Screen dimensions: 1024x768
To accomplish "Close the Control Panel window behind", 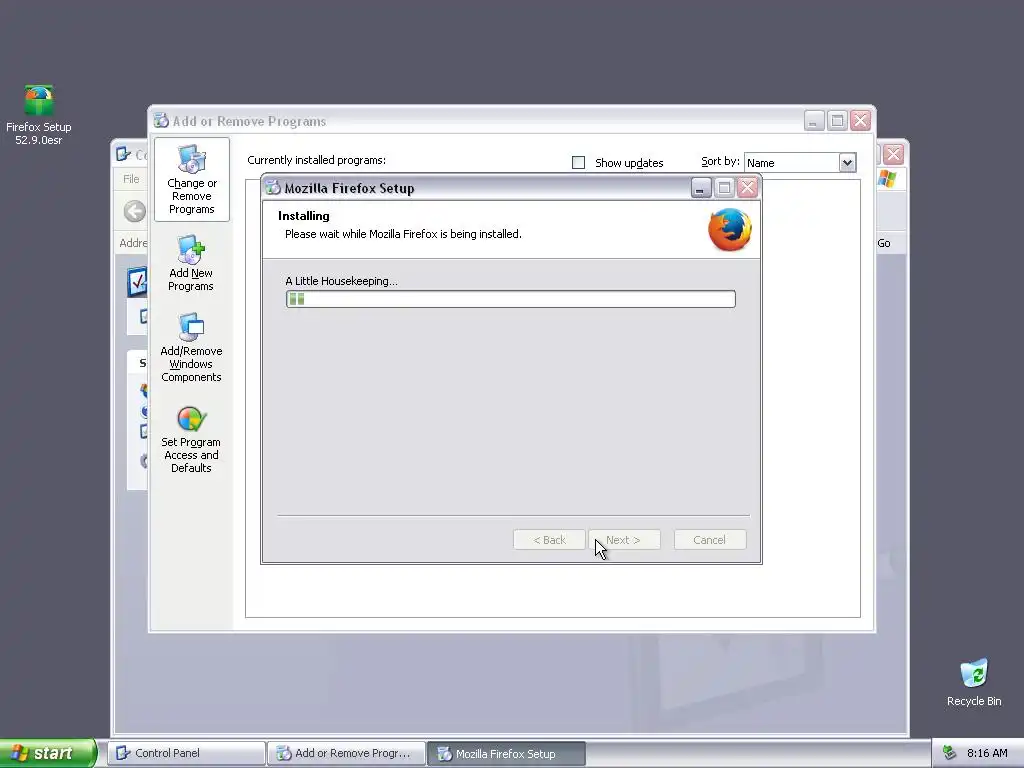I will click(893, 155).
